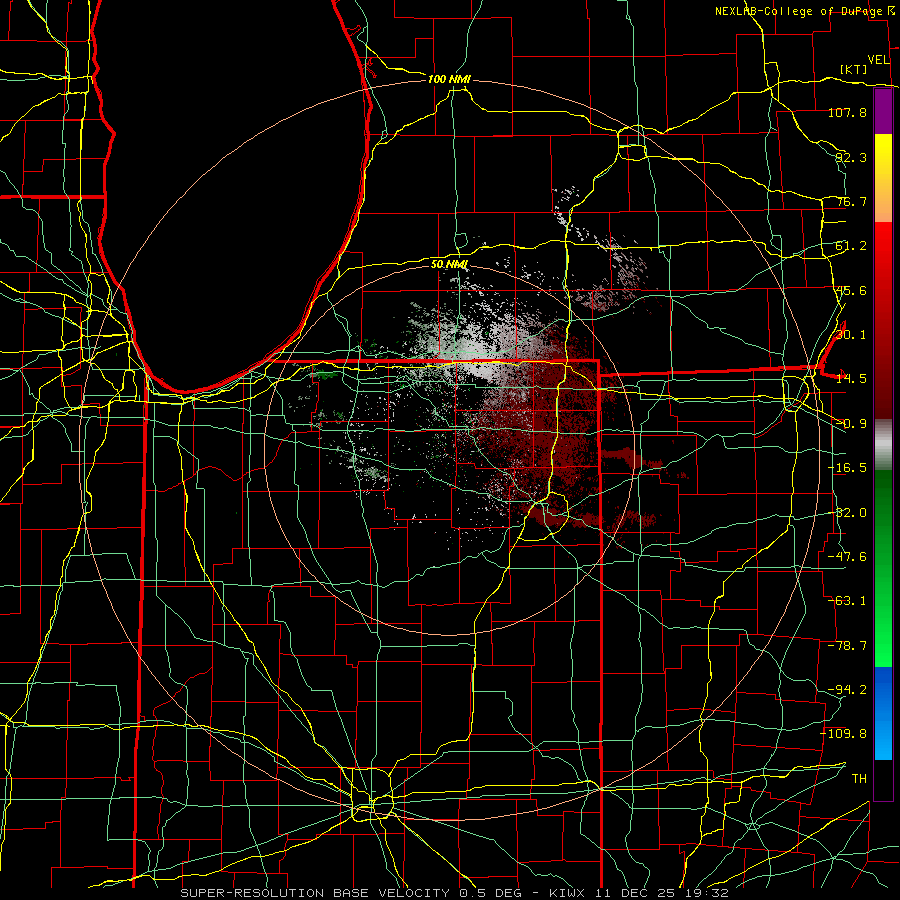Image resolution: width=900 pixels, height=900 pixels.
Task: Click the -47.6 legend value
Action: pos(847,557)
